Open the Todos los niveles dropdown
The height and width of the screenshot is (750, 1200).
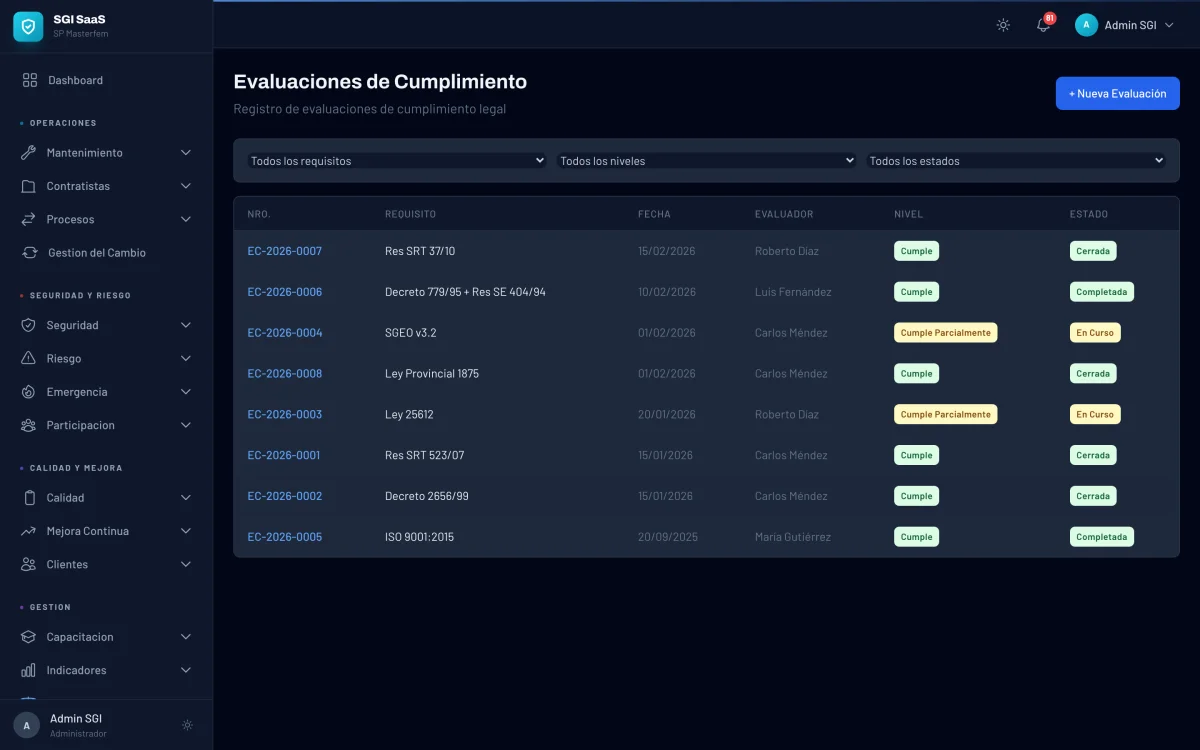tap(706, 160)
